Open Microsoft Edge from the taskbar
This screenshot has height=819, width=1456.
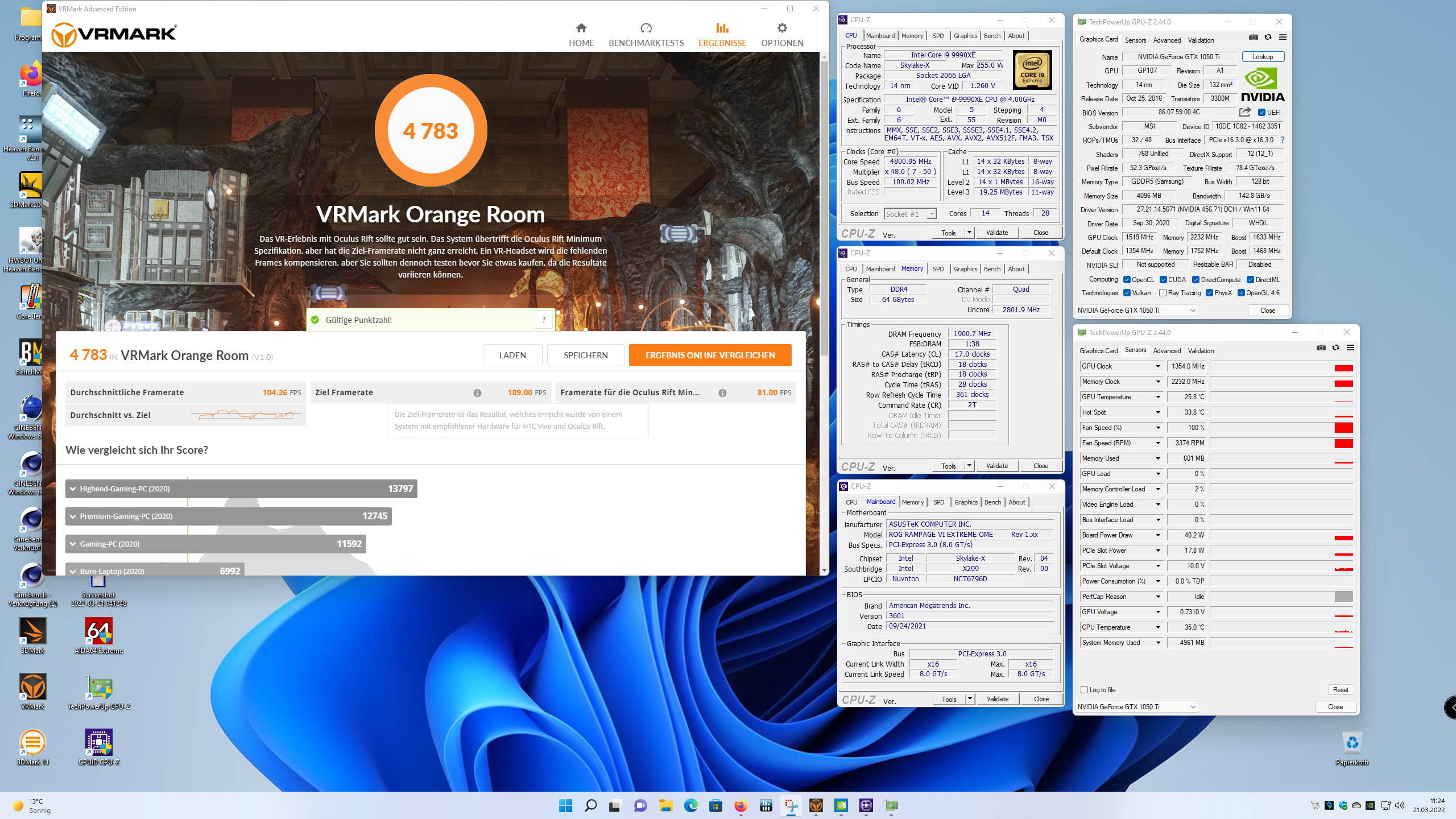[x=690, y=805]
